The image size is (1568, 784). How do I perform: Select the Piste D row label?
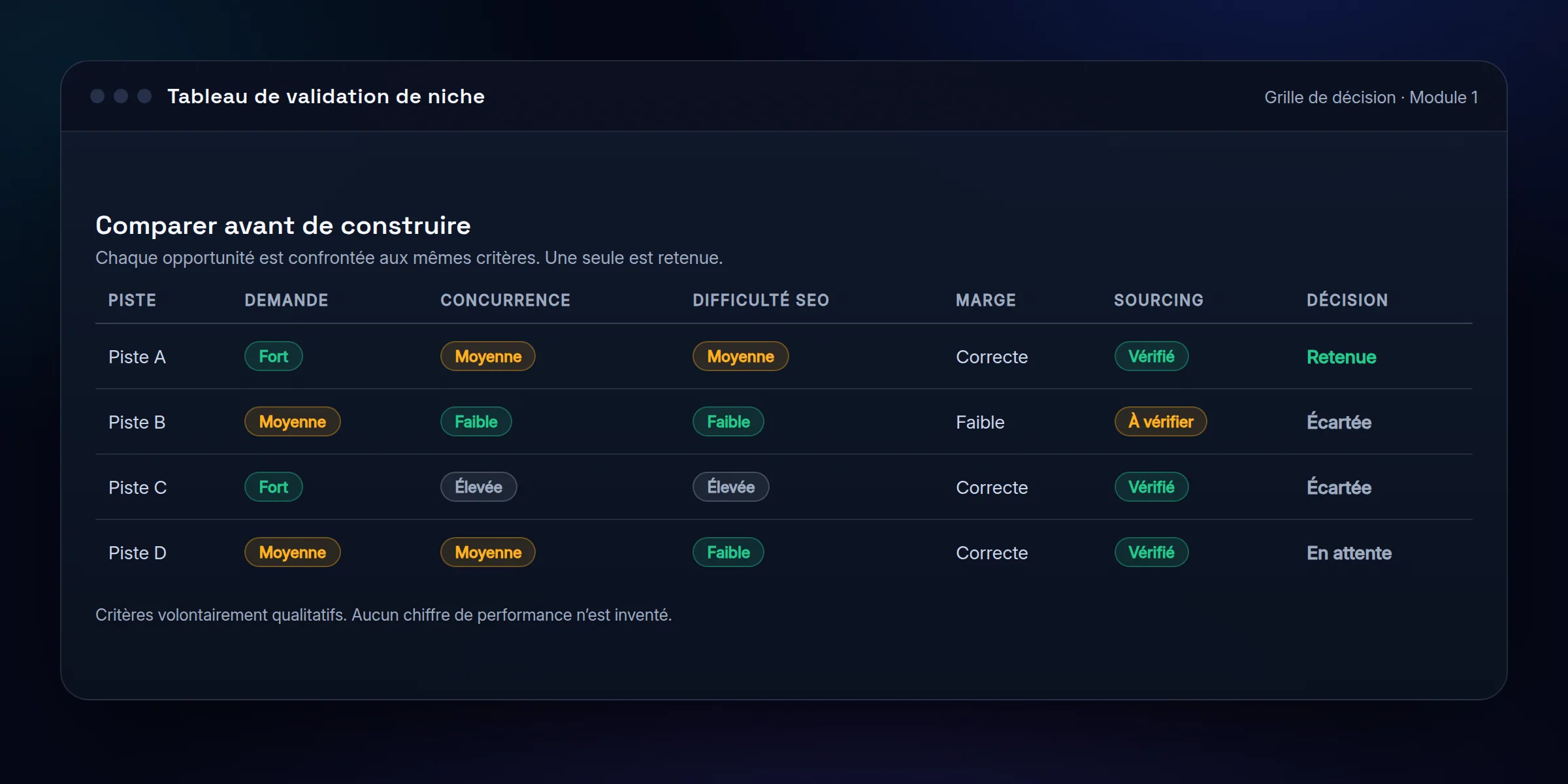click(x=137, y=553)
